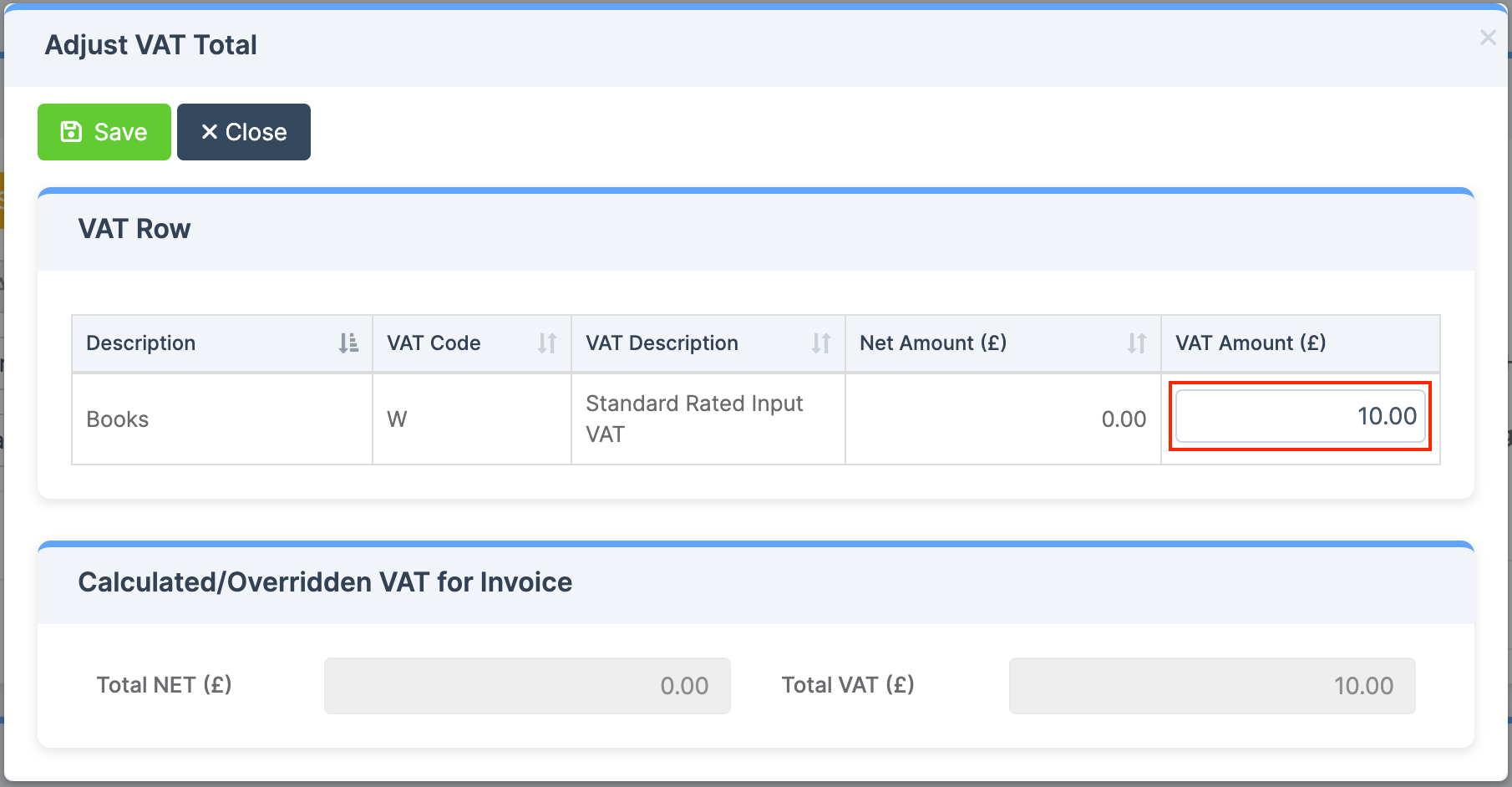The height and width of the screenshot is (787, 1512).
Task: Click the X icon inside Close button
Action: [x=210, y=132]
